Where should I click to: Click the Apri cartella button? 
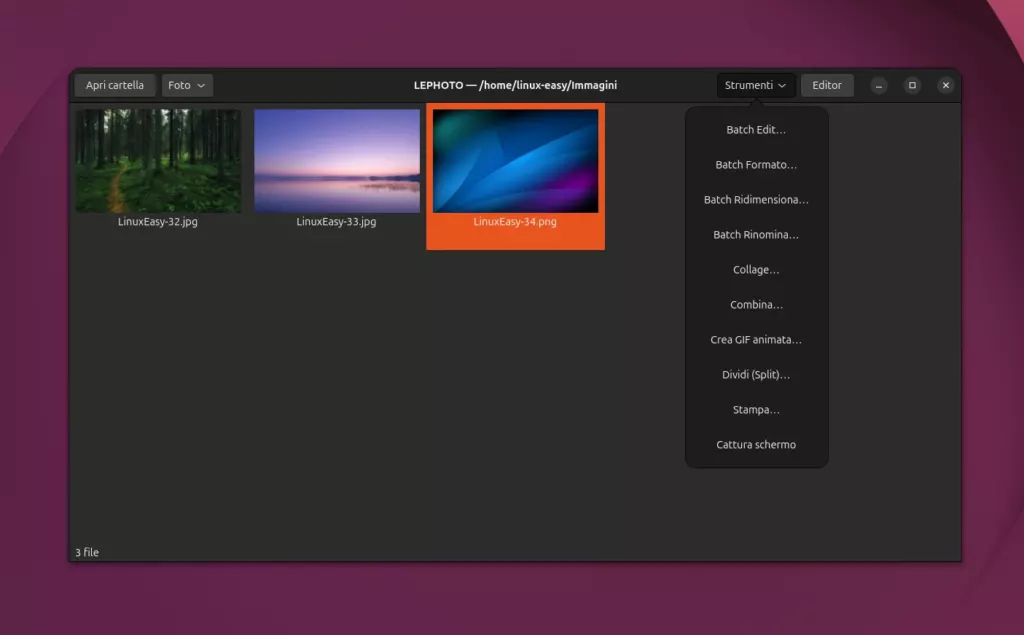coord(114,85)
